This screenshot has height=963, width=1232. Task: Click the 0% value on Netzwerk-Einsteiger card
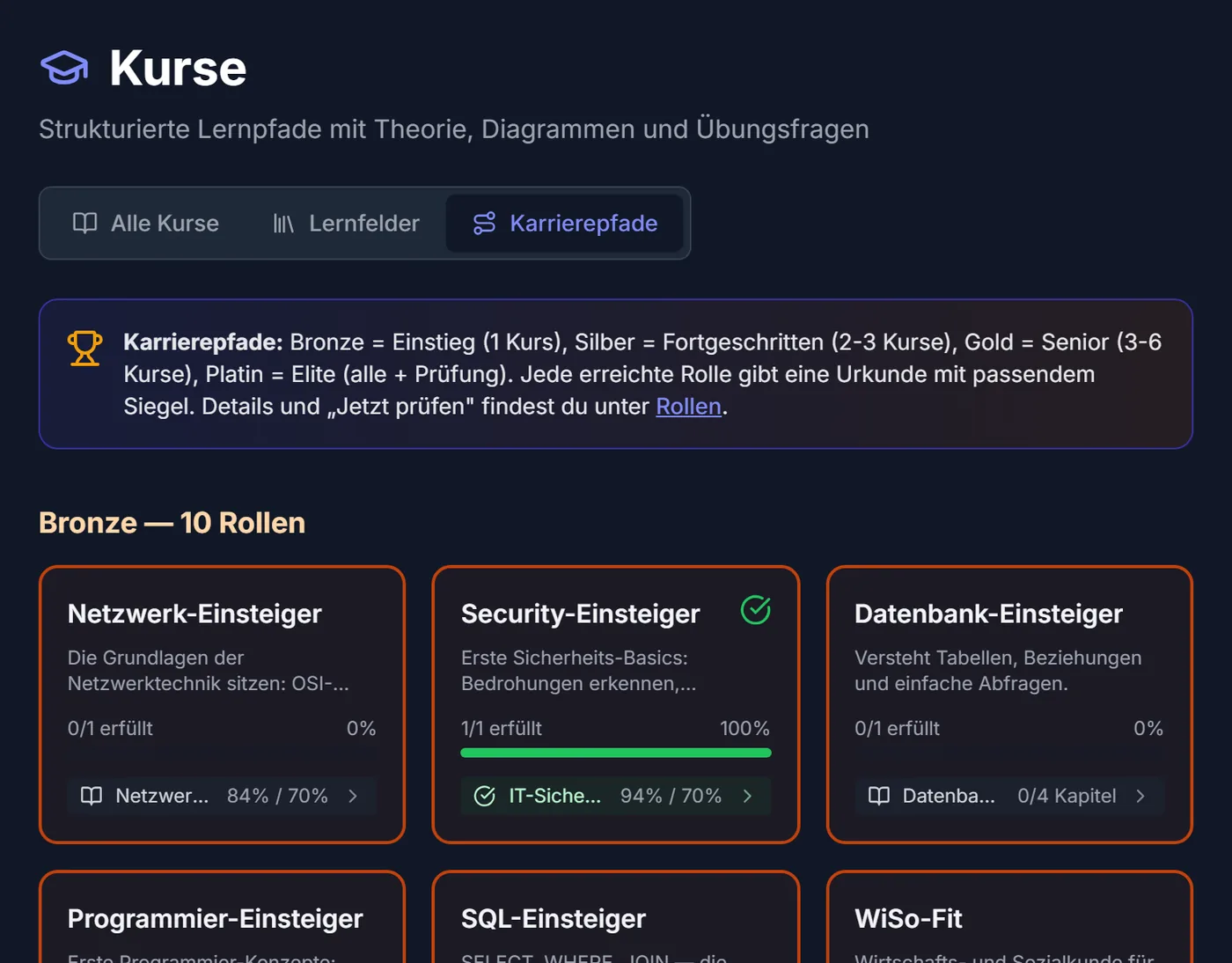click(x=361, y=729)
